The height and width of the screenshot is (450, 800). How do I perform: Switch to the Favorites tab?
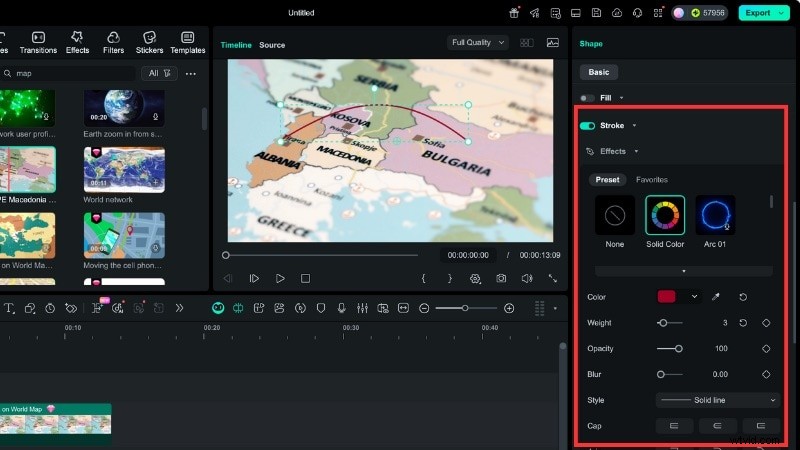(x=652, y=180)
